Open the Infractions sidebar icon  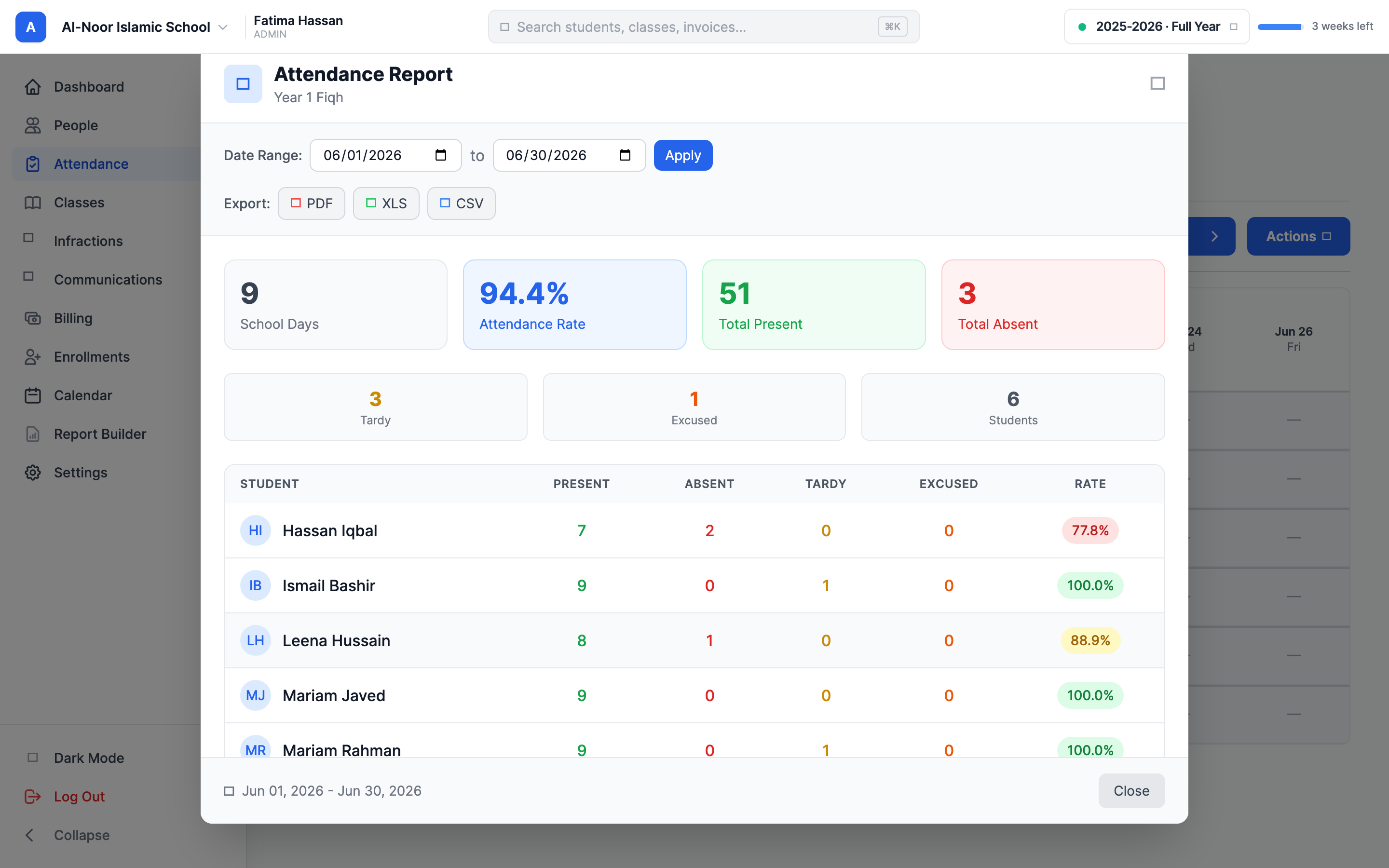(29, 238)
